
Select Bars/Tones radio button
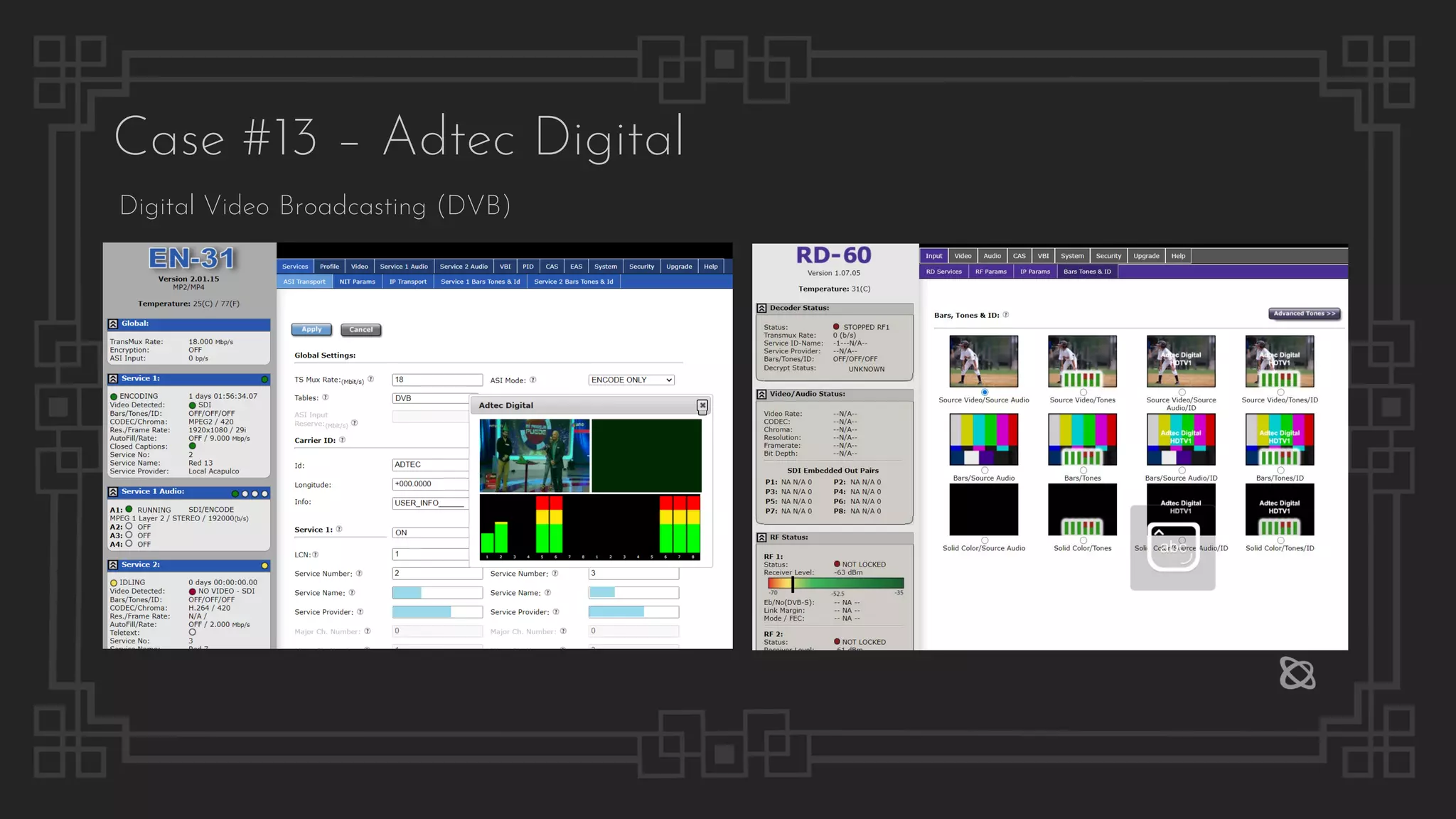point(1083,471)
